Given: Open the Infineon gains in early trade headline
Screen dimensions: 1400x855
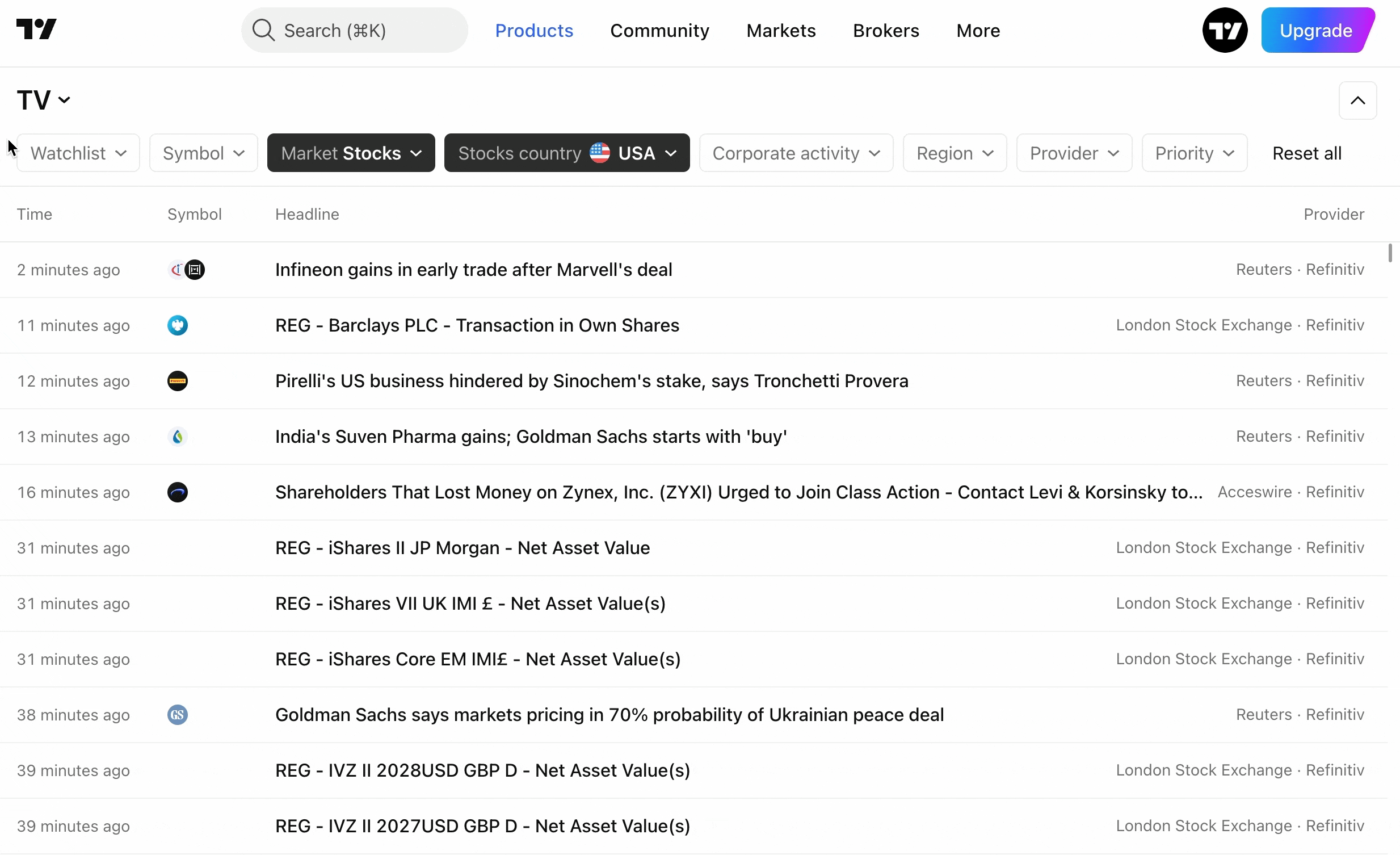Looking at the screenshot, I should tap(473, 270).
